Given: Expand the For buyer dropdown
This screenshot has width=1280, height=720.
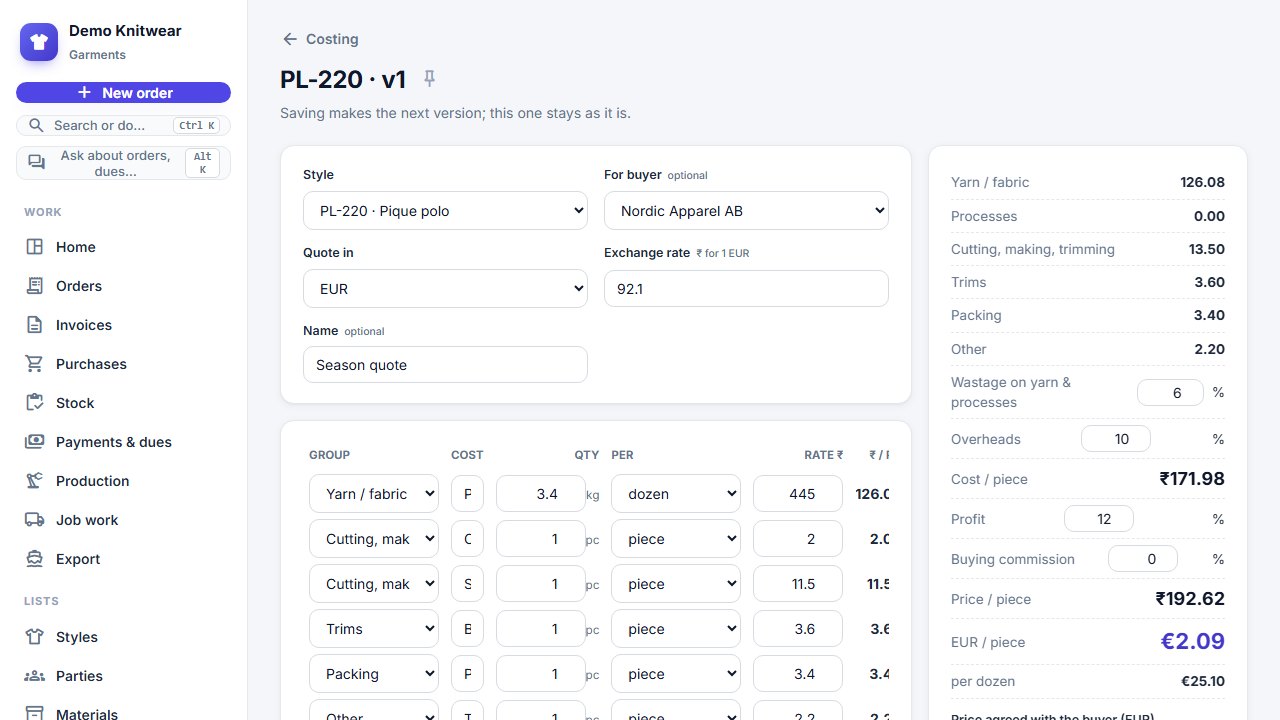Looking at the screenshot, I should (x=746, y=211).
